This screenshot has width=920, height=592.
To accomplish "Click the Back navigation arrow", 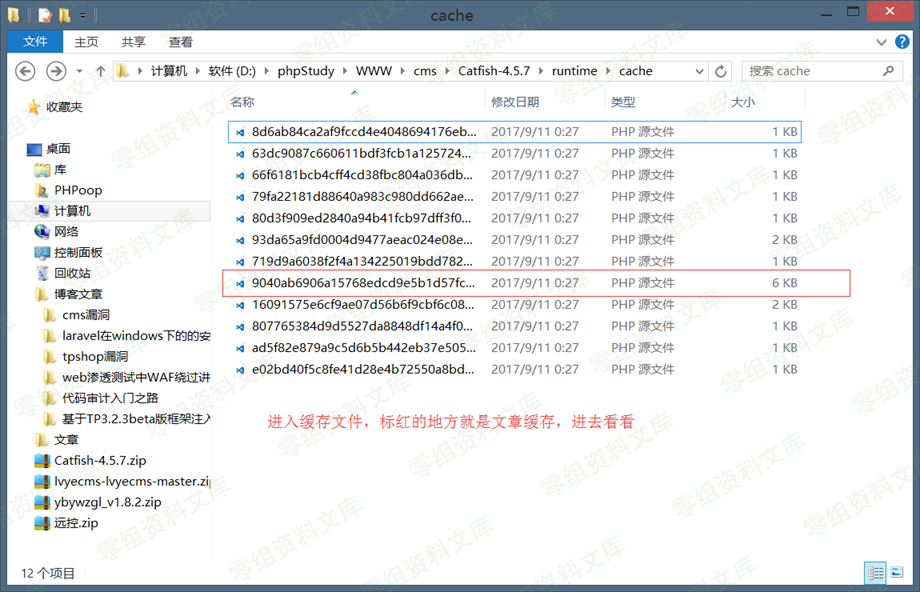I will click(x=25, y=71).
